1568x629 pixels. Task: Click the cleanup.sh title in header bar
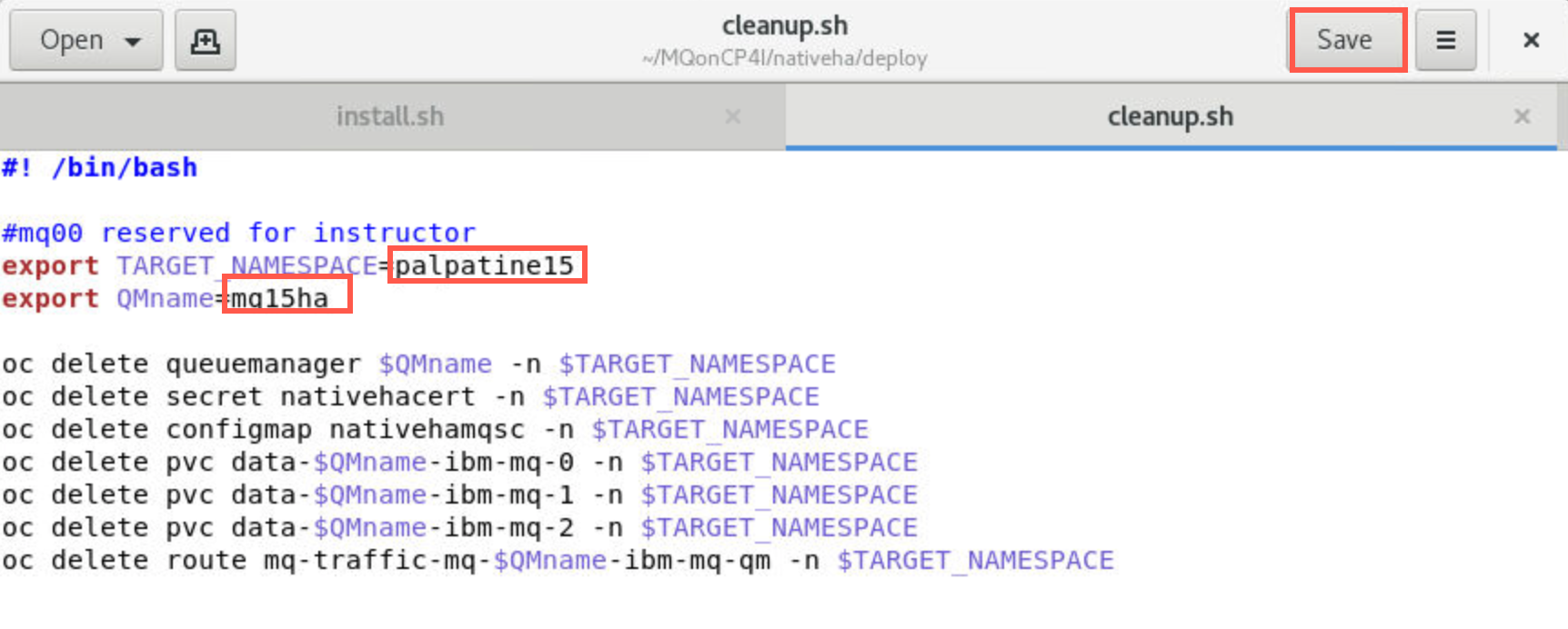tap(785, 25)
